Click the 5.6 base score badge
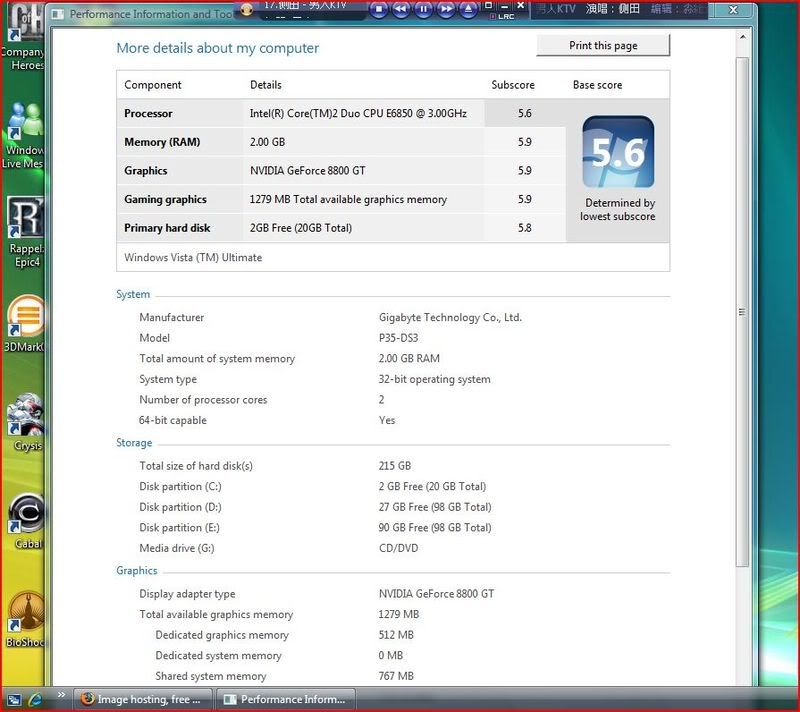This screenshot has width=800, height=712. pos(618,152)
